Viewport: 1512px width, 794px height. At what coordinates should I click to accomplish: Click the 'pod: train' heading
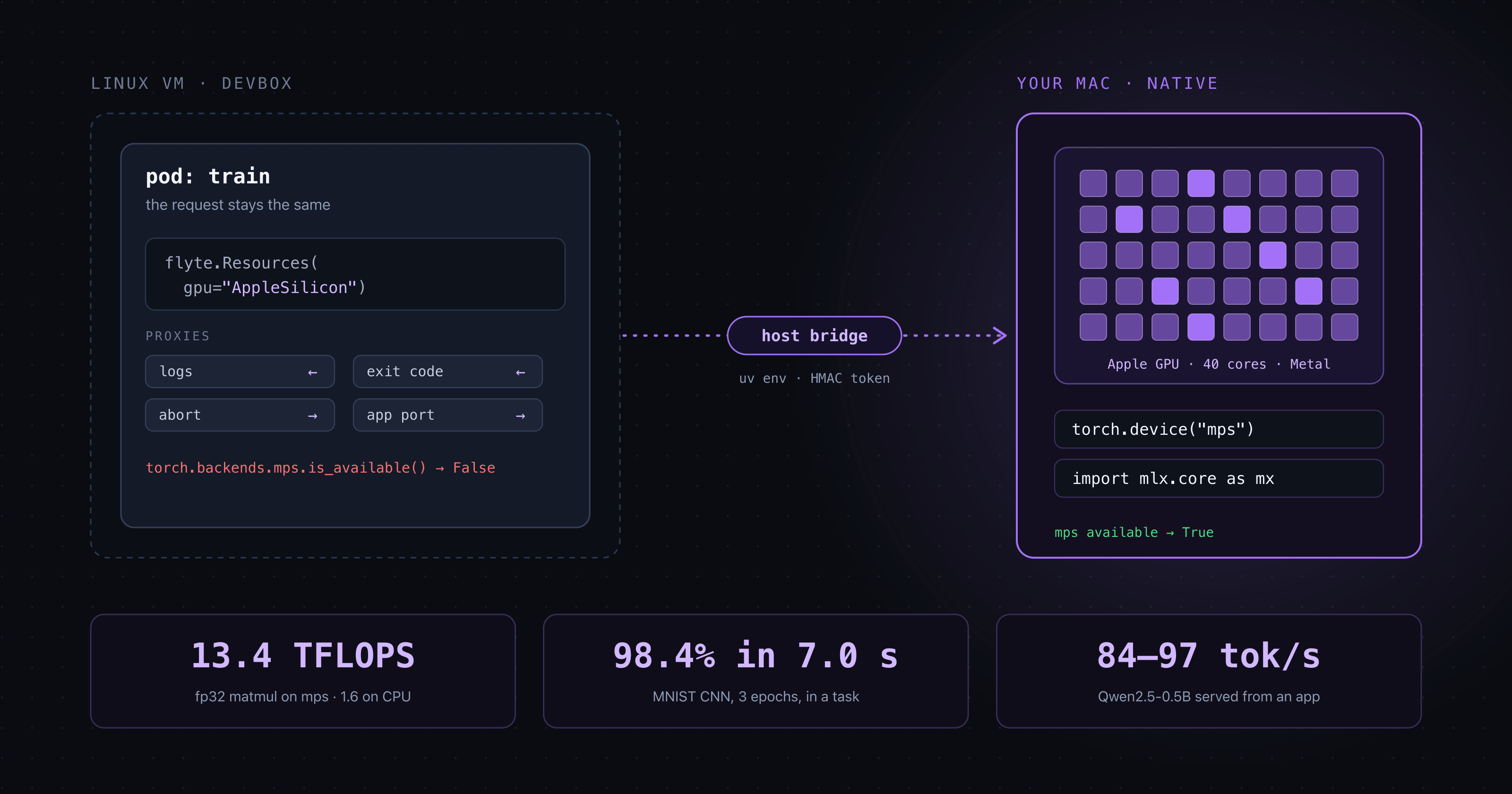208,176
